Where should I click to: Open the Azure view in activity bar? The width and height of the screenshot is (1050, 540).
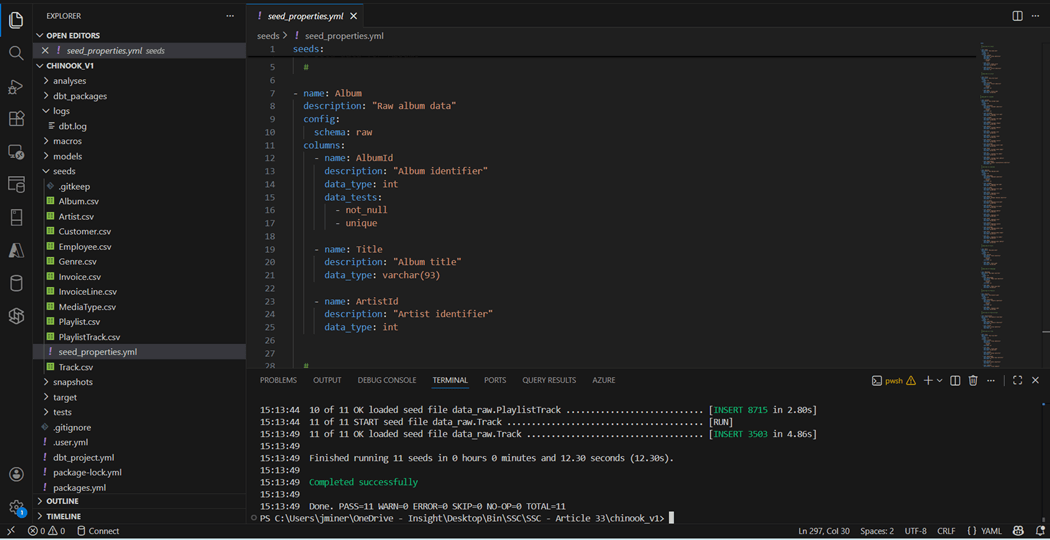(16, 250)
